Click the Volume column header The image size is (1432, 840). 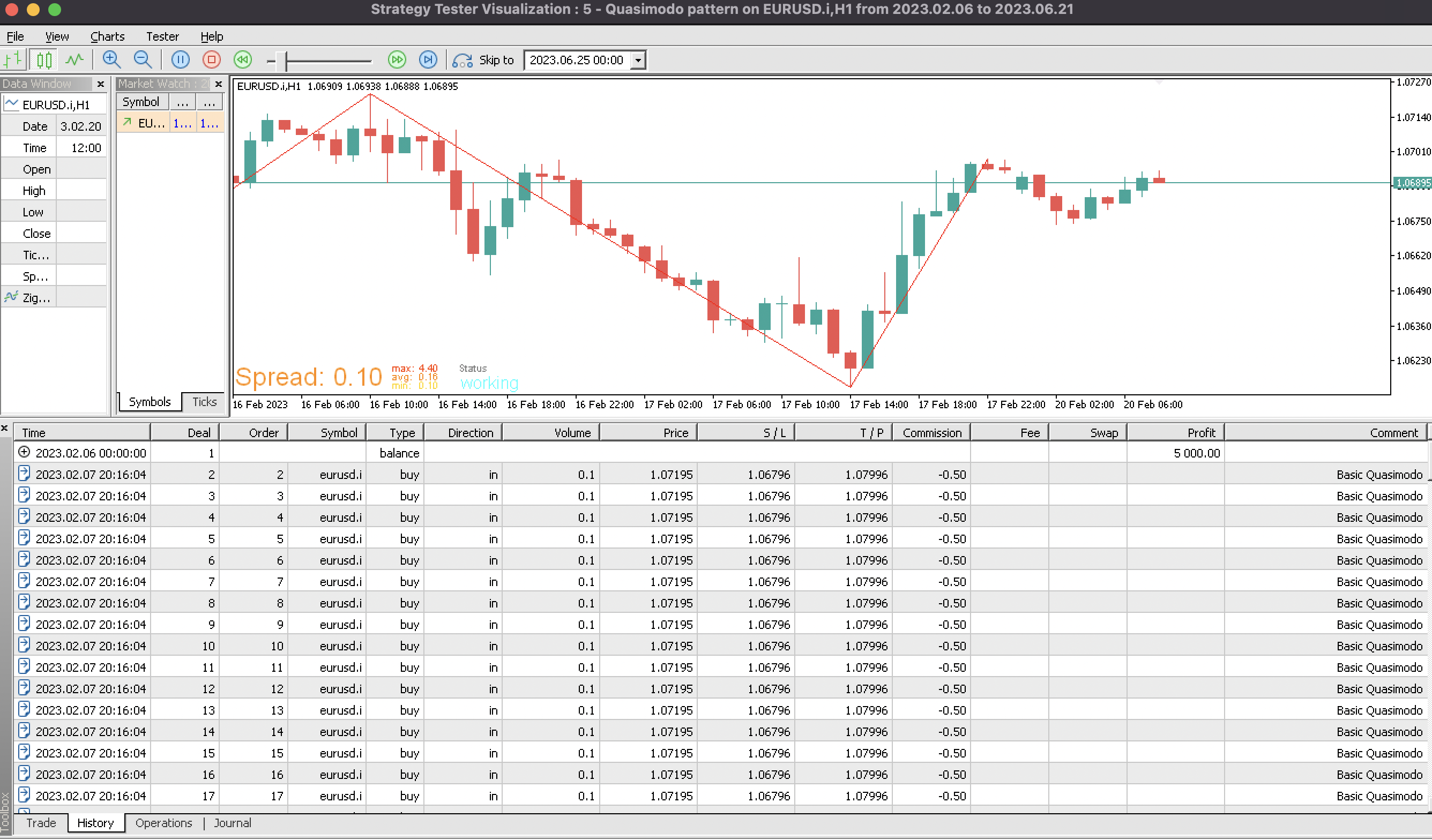tap(550, 433)
